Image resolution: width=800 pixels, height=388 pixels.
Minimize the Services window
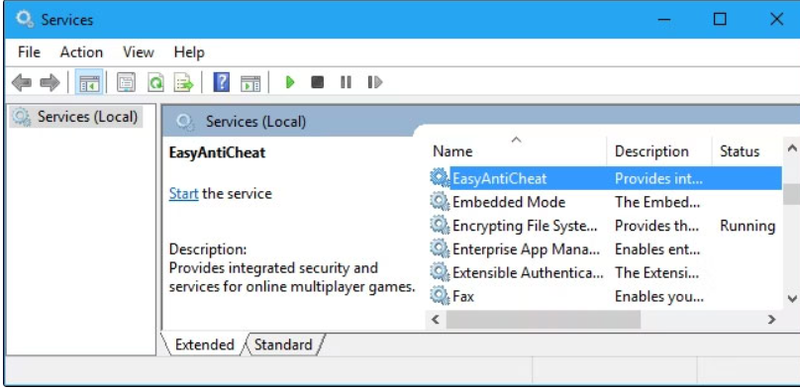click(664, 19)
